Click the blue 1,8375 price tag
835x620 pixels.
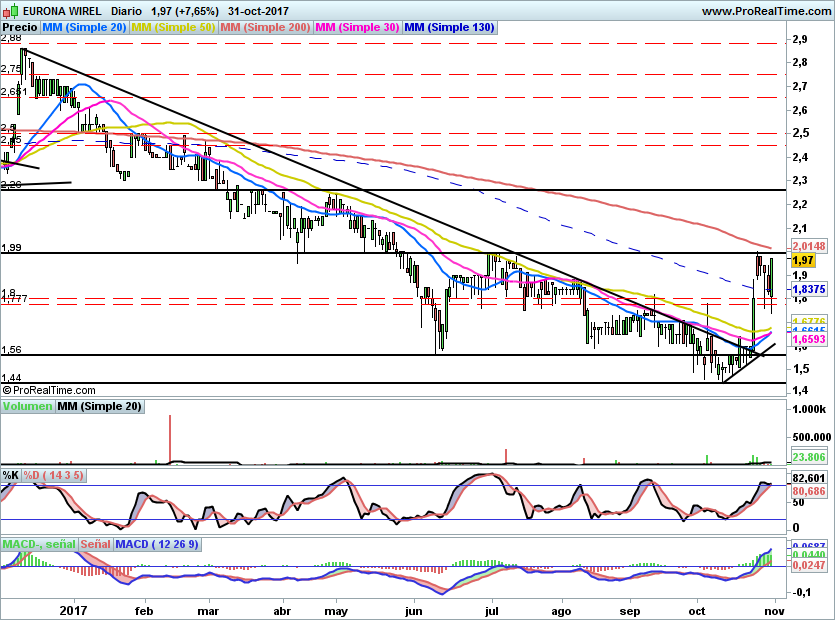(808, 287)
